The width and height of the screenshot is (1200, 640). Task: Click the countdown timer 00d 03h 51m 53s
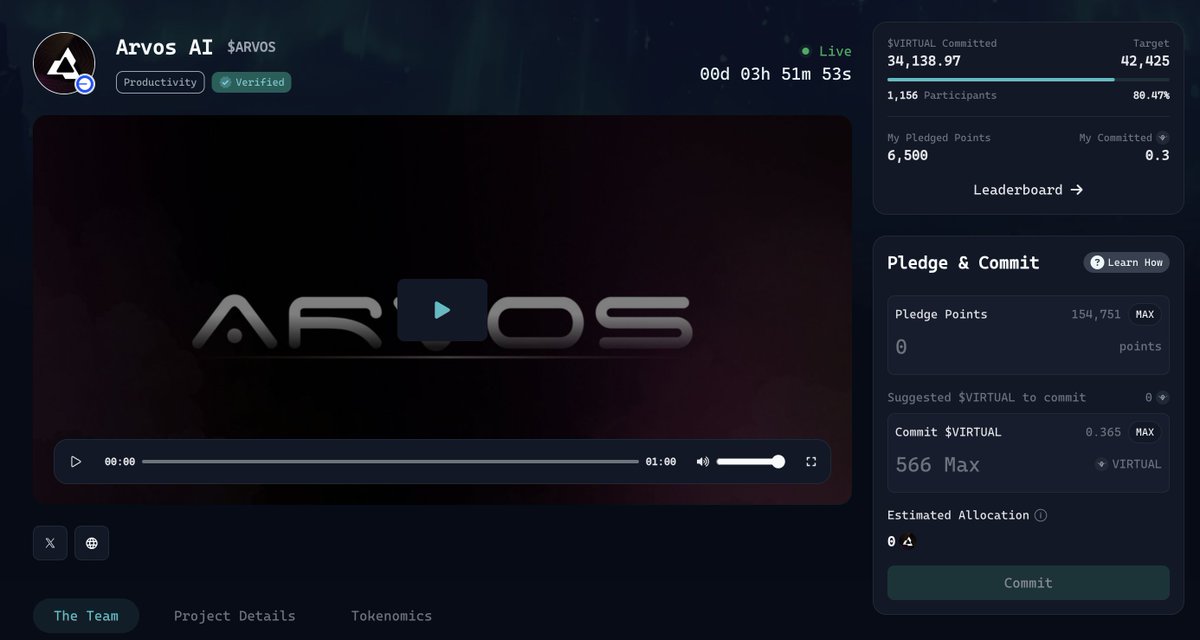pos(776,74)
